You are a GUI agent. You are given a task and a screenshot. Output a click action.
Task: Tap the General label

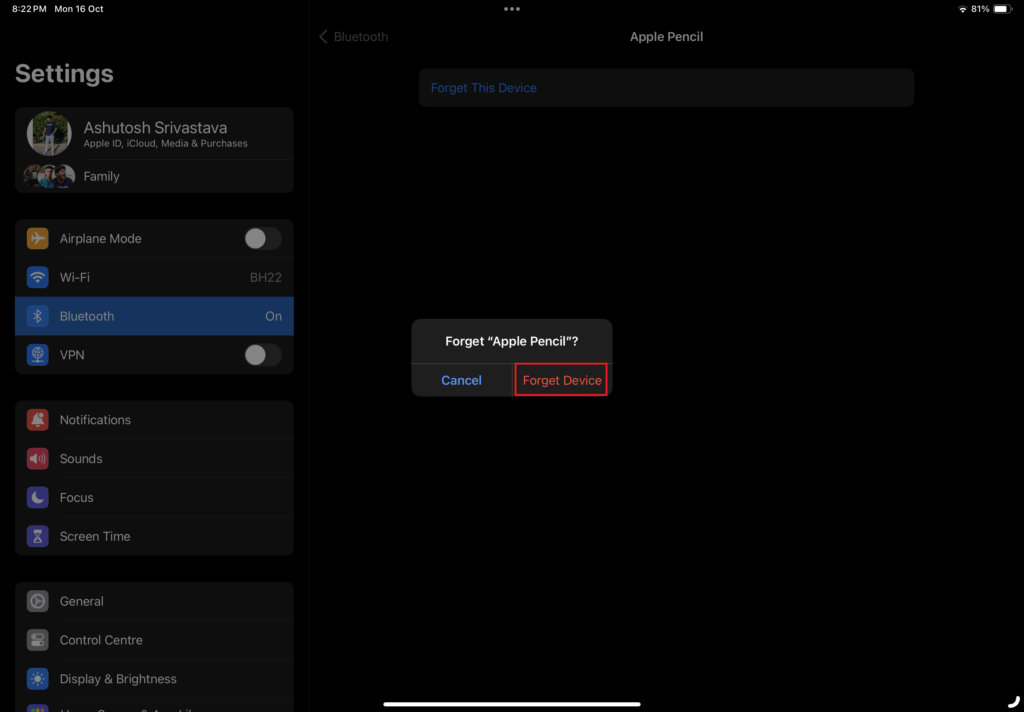pos(82,601)
